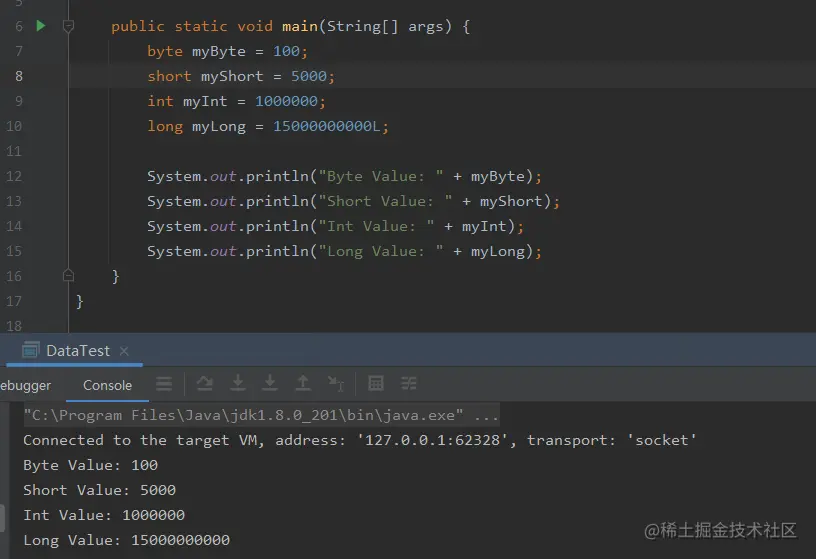Image resolution: width=816 pixels, height=559 pixels.
Task: Click the 'Short Value: 5000' console output
Action: [x=99, y=490]
